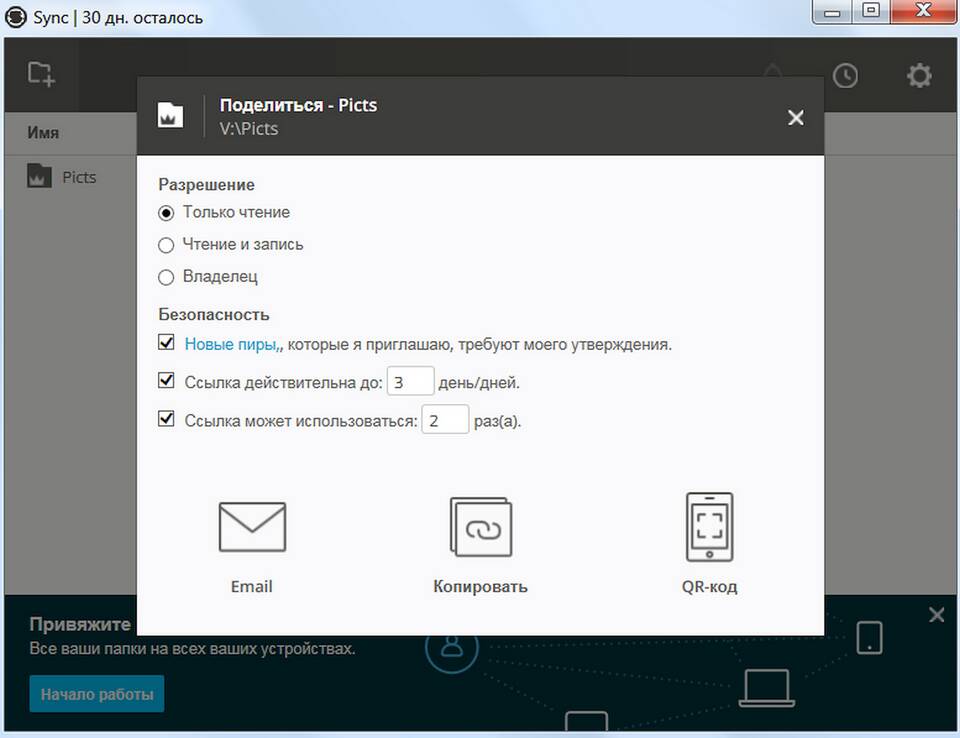The height and width of the screenshot is (738, 960).
Task: Select the Picts folder row in the list
Action: 70,177
